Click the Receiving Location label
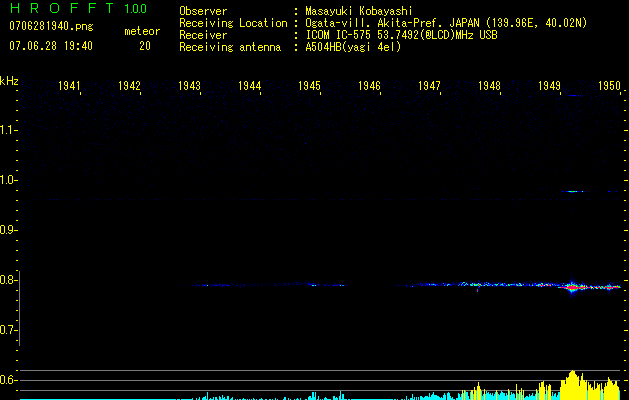 pyautogui.click(x=233, y=23)
